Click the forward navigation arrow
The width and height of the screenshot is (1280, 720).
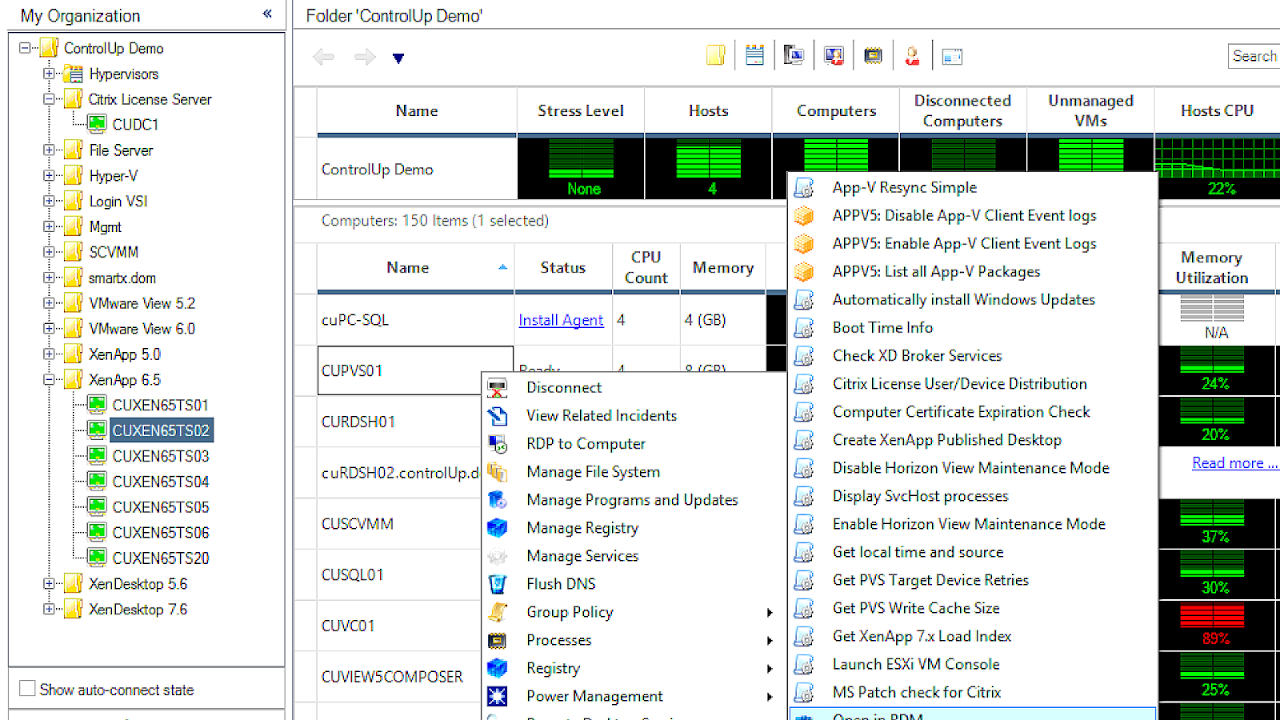click(x=364, y=58)
